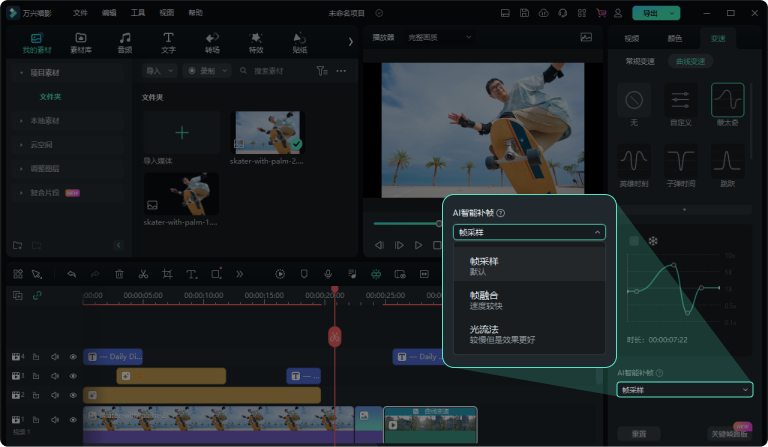Click the cloud upload icon in the title bar

[544, 13]
